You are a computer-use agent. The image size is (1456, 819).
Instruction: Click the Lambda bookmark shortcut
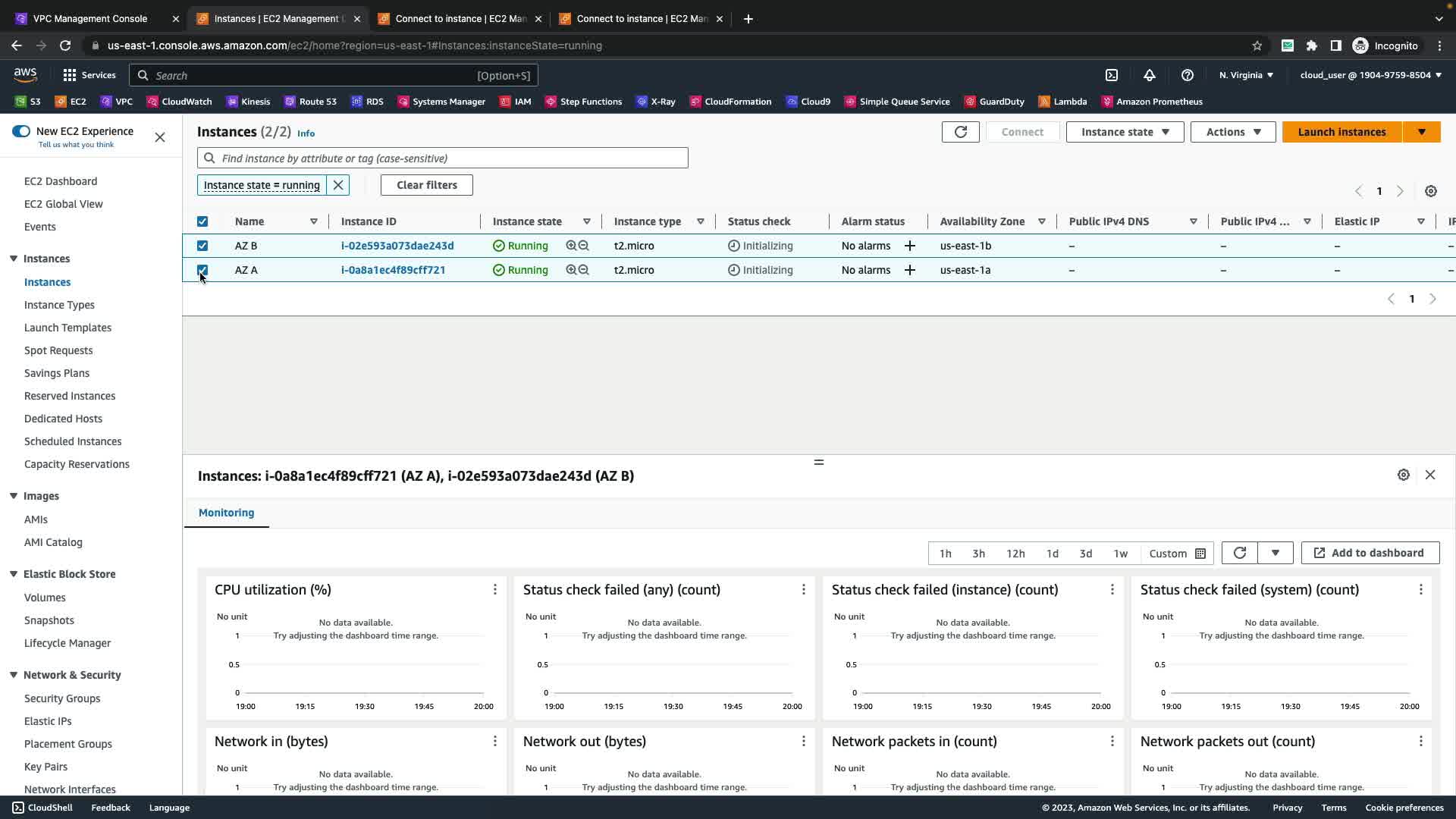[x=1062, y=102]
